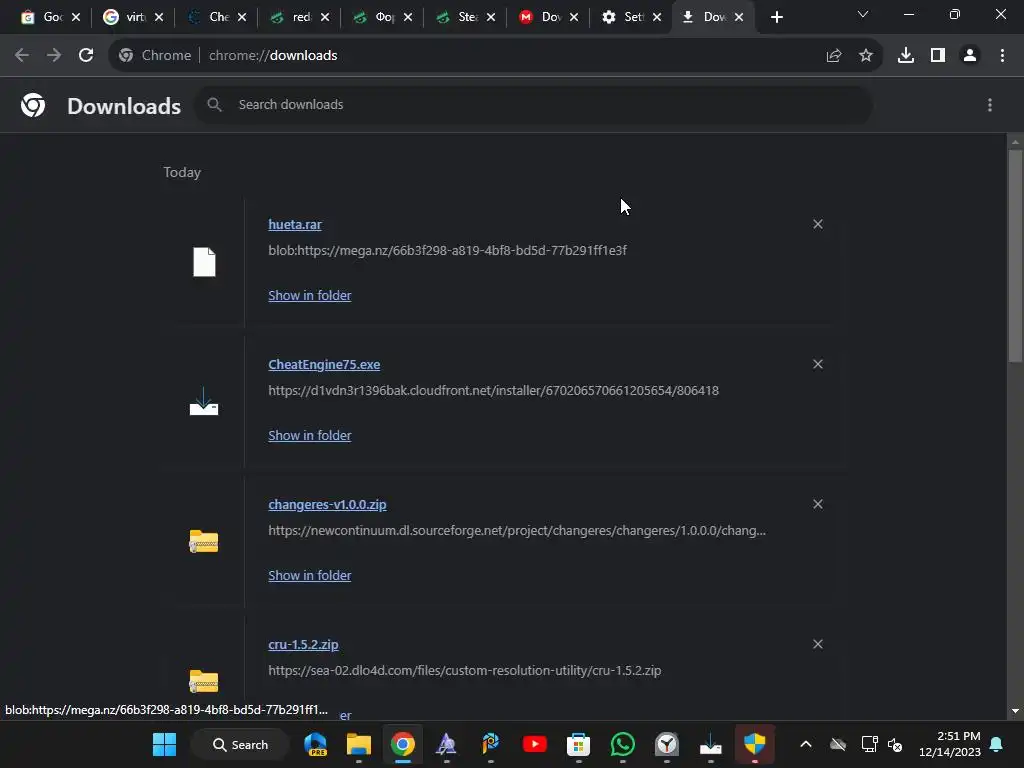Image resolution: width=1024 pixels, height=768 pixels.
Task: Open Windows Security shield in taskbar
Action: [x=754, y=744]
